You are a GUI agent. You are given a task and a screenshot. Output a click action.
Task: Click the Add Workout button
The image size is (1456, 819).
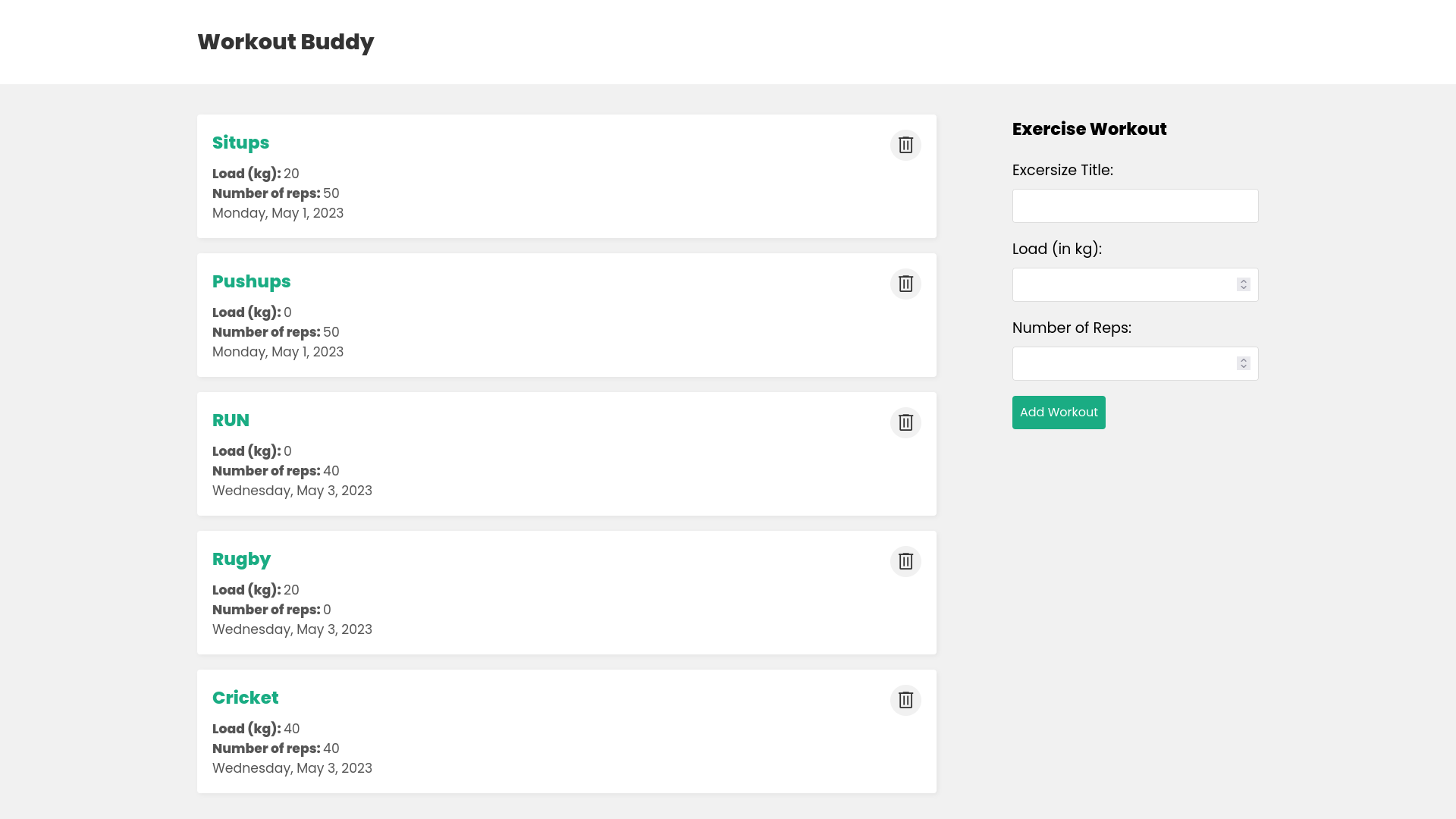click(1059, 412)
